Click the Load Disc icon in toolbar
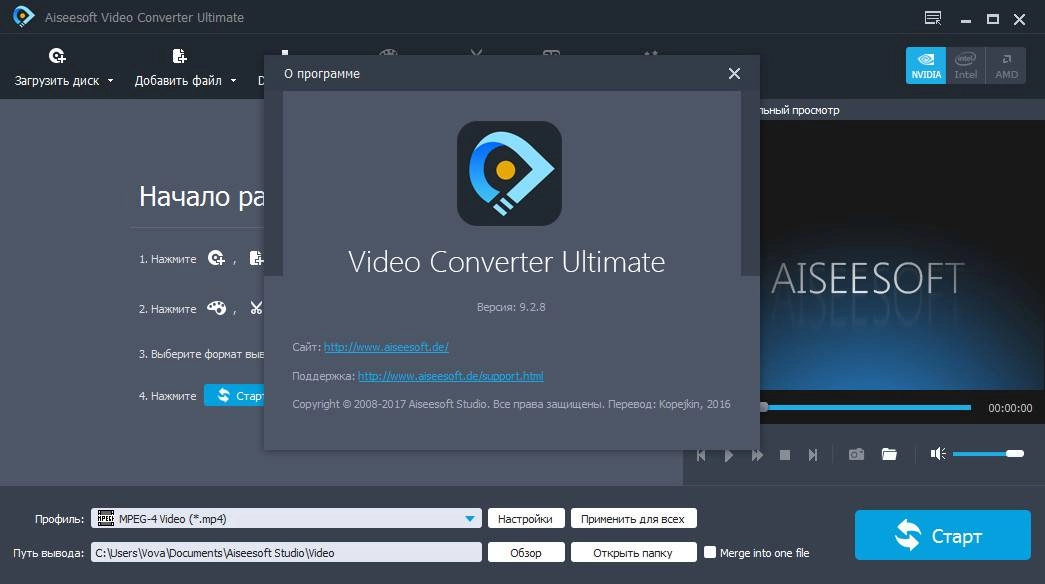The height and width of the screenshot is (584, 1045). tap(57, 56)
